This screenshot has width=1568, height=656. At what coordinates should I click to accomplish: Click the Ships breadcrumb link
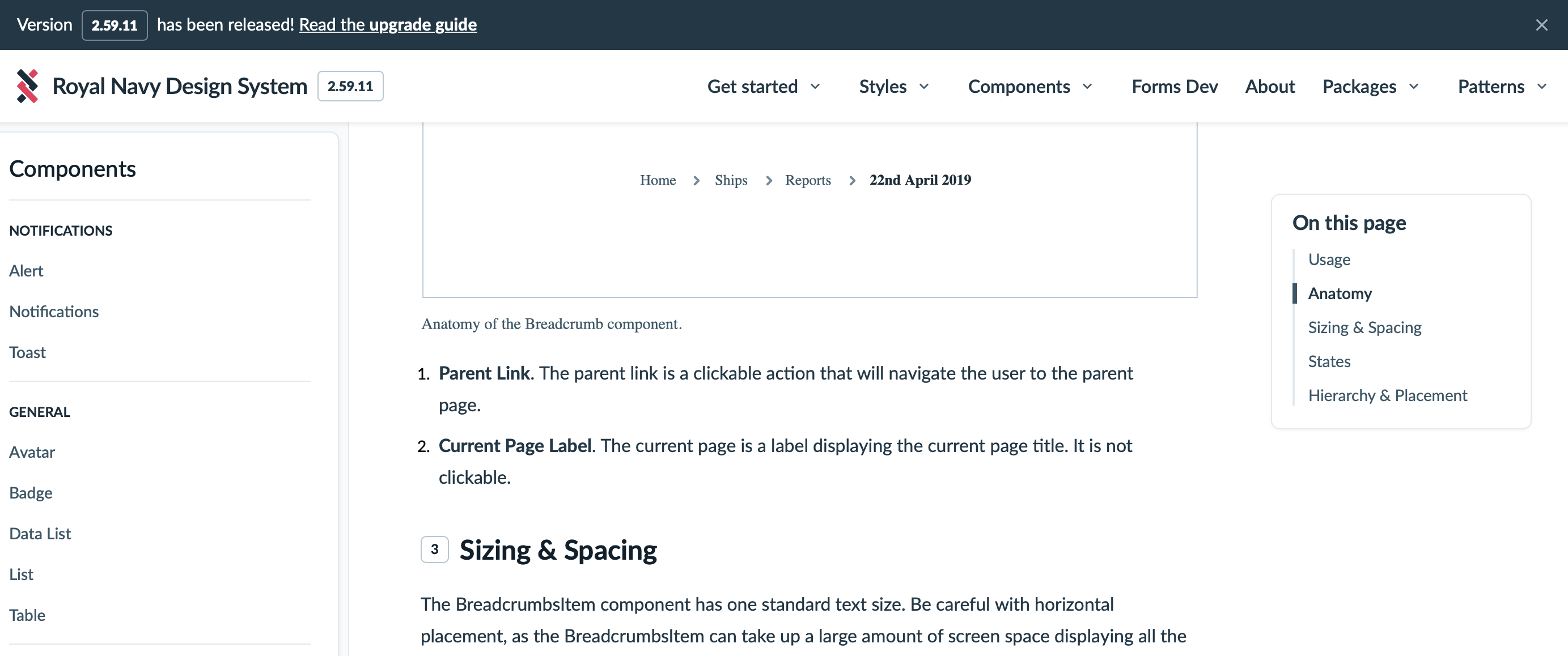pos(731,180)
